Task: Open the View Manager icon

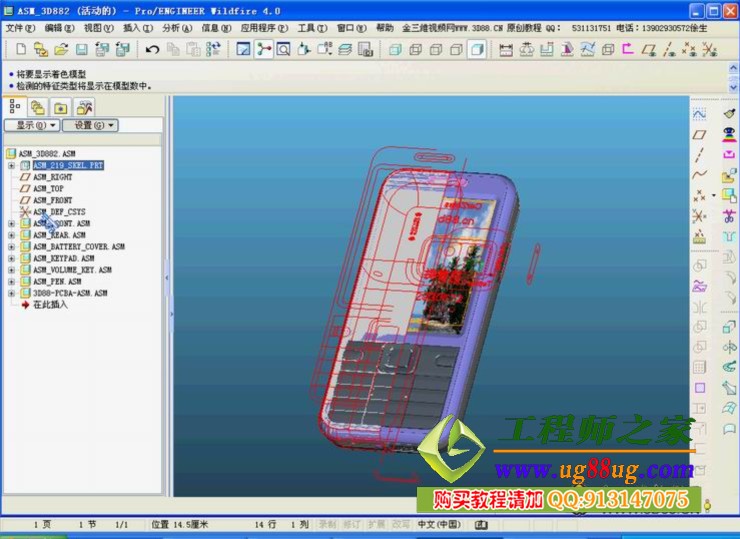Action: pyautogui.click(x=366, y=49)
